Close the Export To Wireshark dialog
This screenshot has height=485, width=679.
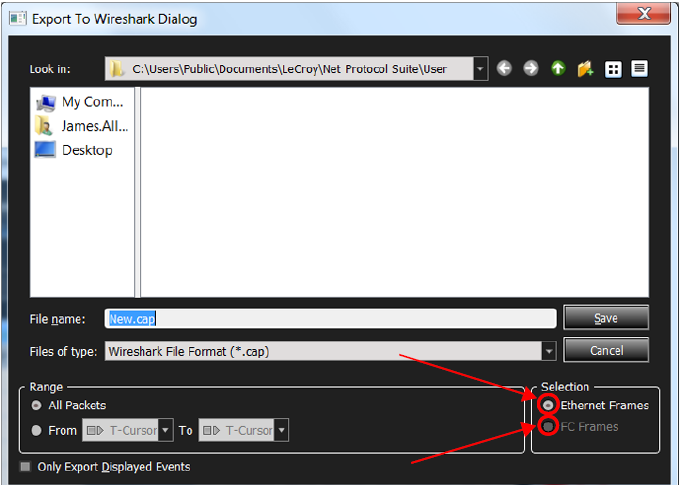tap(644, 13)
